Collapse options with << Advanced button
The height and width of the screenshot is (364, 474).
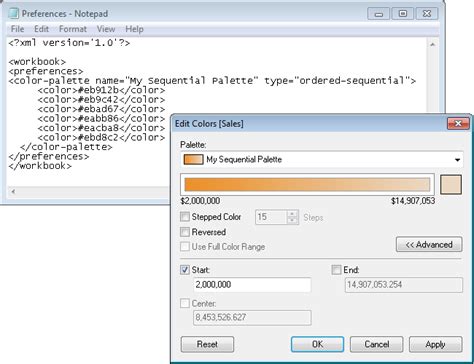[429, 245]
